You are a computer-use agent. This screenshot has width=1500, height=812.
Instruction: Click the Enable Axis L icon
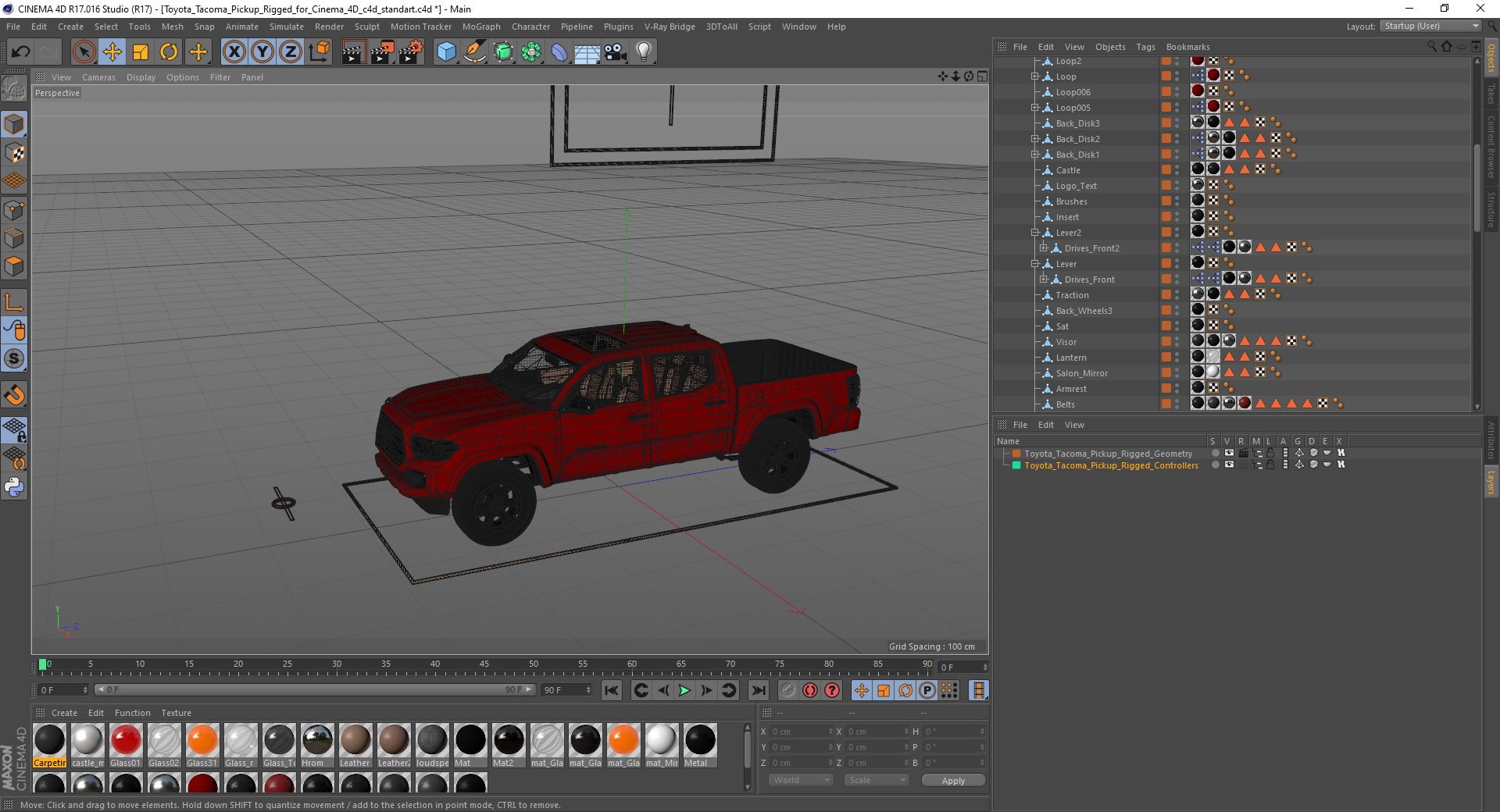pyautogui.click(x=14, y=302)
